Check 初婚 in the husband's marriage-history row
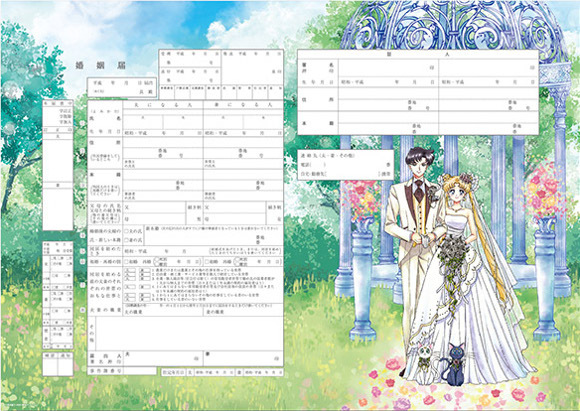The width and height of the screenshot is (580, 411). [x=127, y=262]
